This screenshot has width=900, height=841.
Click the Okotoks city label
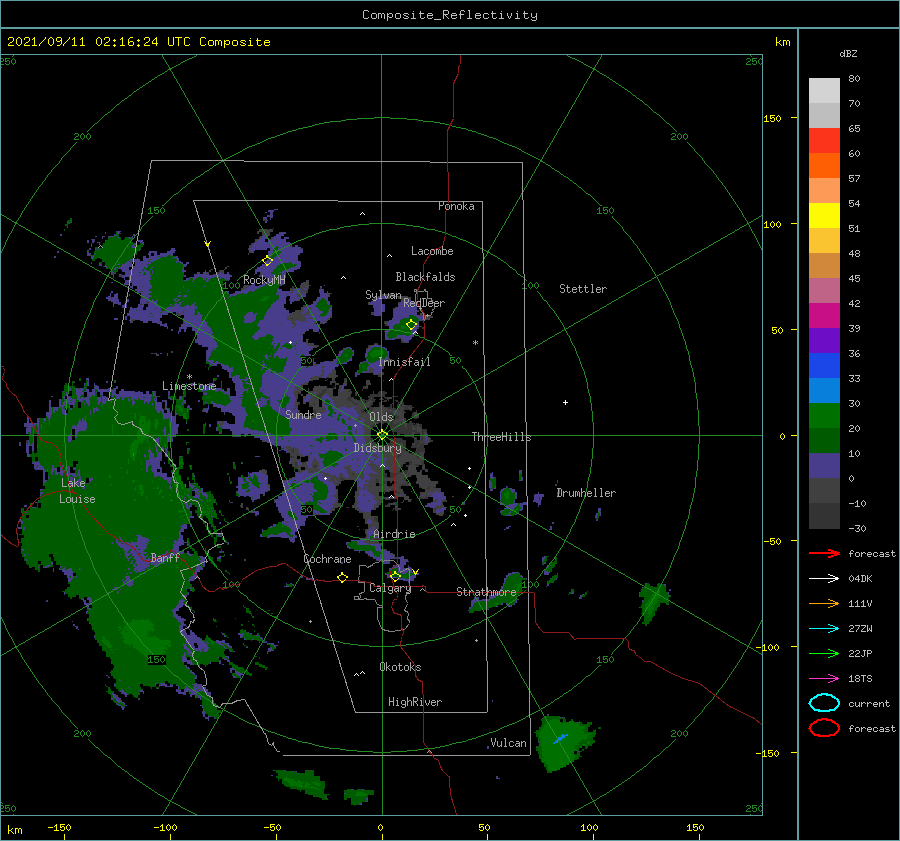[400, 667]
